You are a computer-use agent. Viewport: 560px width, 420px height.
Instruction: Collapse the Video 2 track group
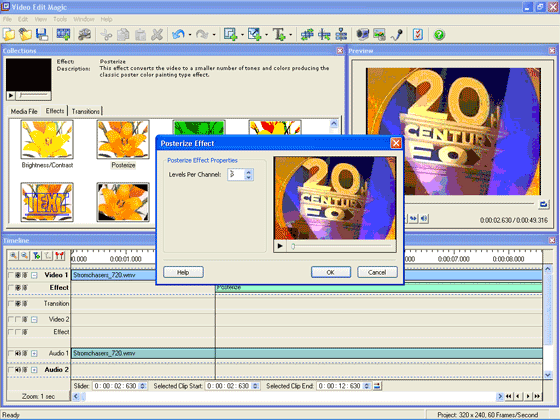click(34, 319)
